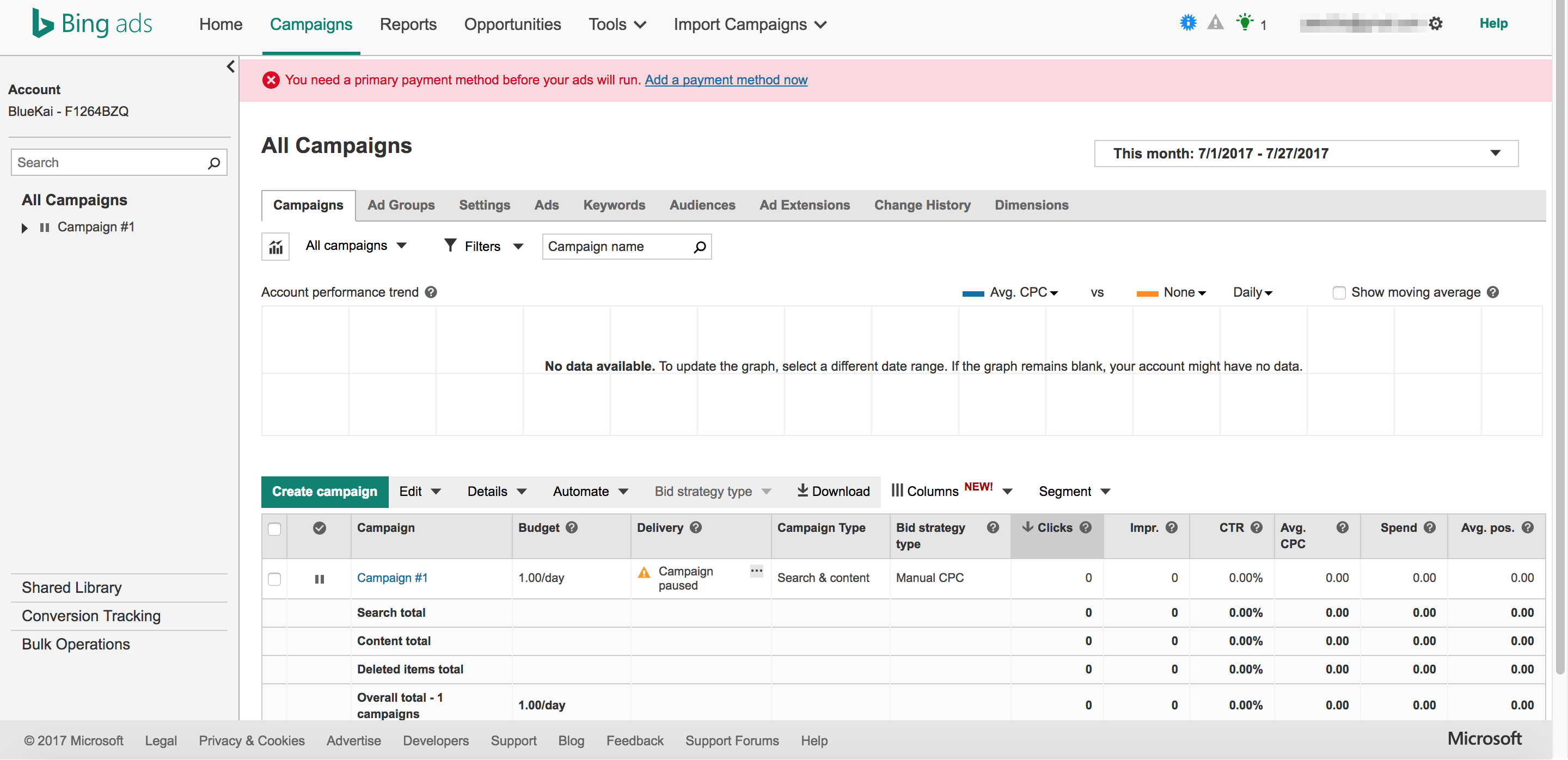Collapse the left navigation pane arrow

click(x=231, y=66)
